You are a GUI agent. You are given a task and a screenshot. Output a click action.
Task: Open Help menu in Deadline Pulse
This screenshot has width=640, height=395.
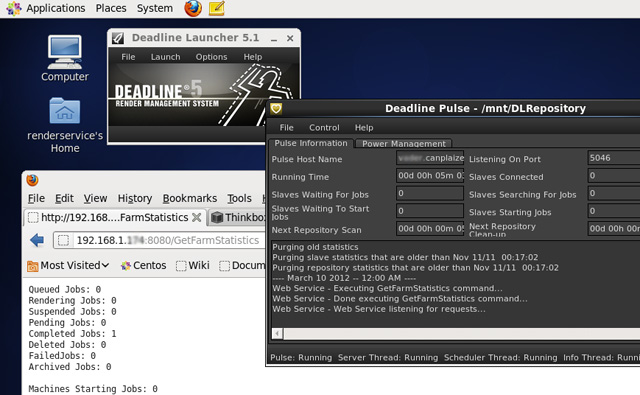click(x=364, y=128)
